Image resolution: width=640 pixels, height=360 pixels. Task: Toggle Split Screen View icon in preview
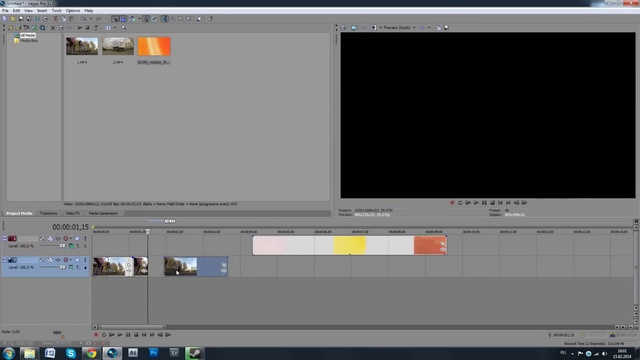tap(373, 28)
